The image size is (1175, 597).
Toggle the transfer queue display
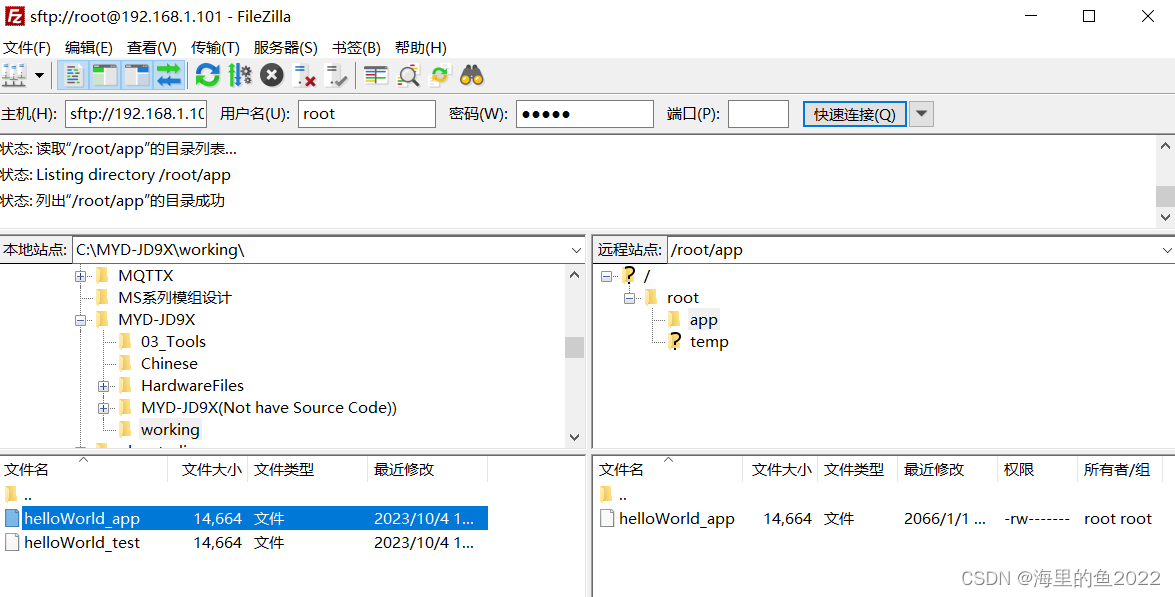tap(168, 75)
